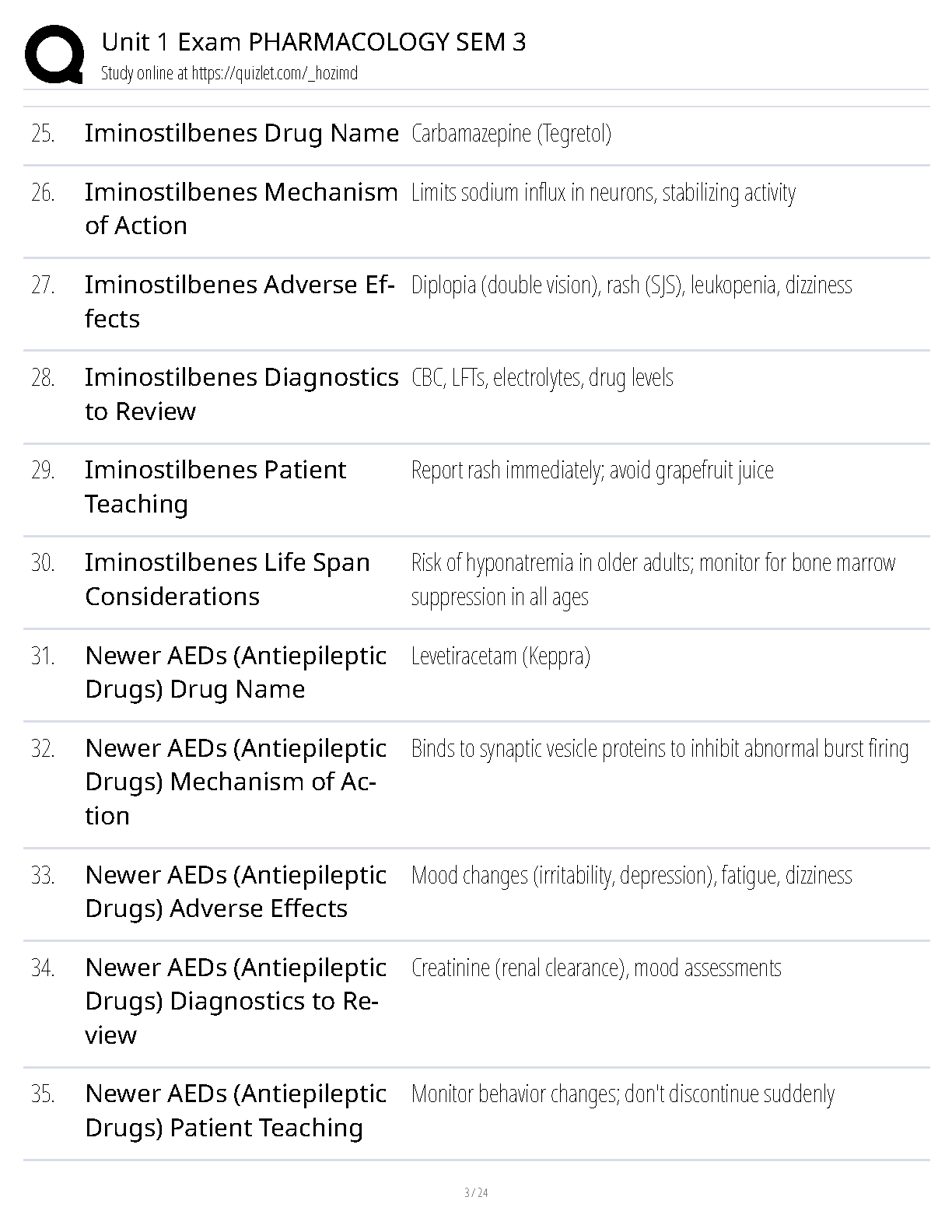Screen dimensions: 952x1232
Task: Click the 3 / 24 page indicator
Action: 475,1192
